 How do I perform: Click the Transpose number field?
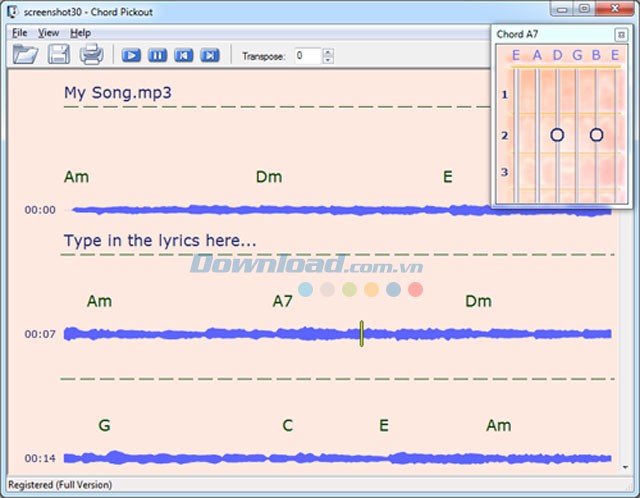point(306,55)
